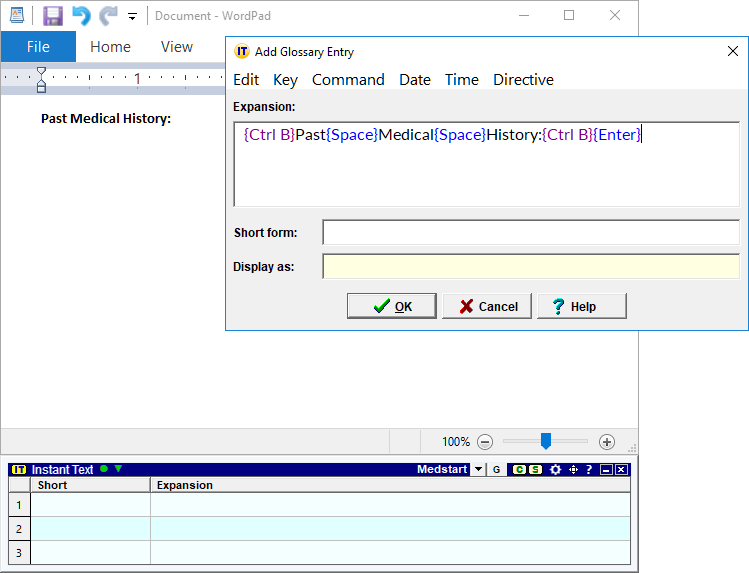Screen dimensions: 749x573
Task: Click the zoom out minus button in WordPad
Action: (485, 442)
